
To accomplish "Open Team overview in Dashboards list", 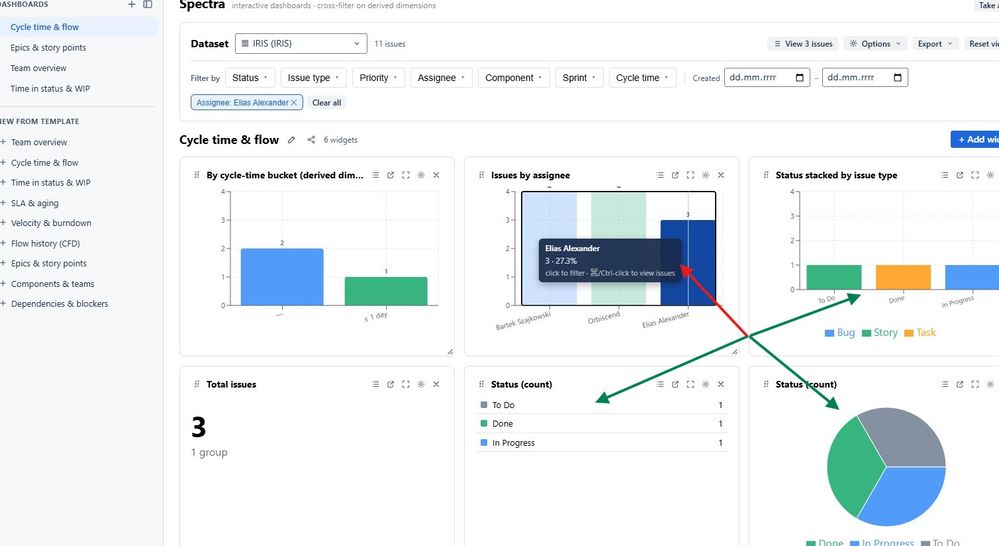I will click(x=38, y=68).
